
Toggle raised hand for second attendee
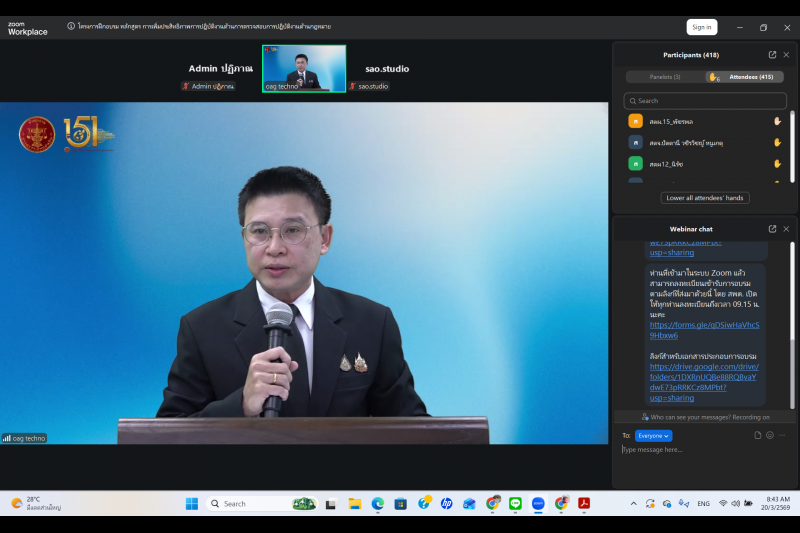777,142
